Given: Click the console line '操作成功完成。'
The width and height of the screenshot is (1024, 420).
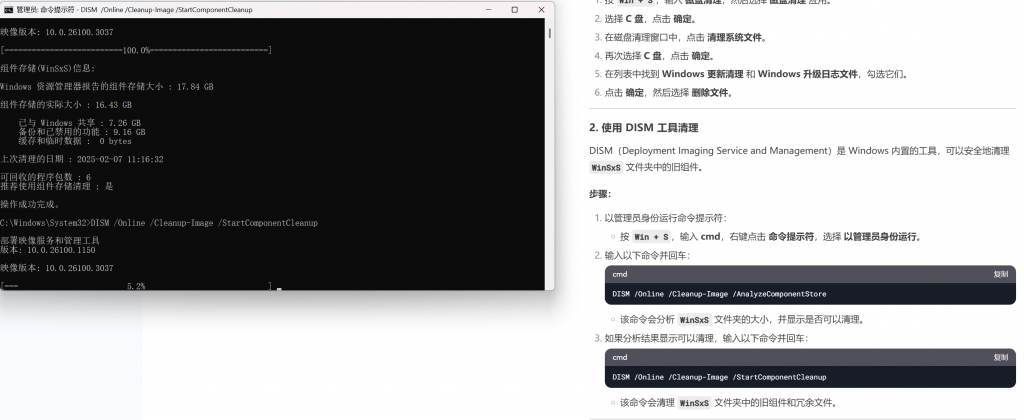Looking at the screenshot, I should (x=31, y=204).
